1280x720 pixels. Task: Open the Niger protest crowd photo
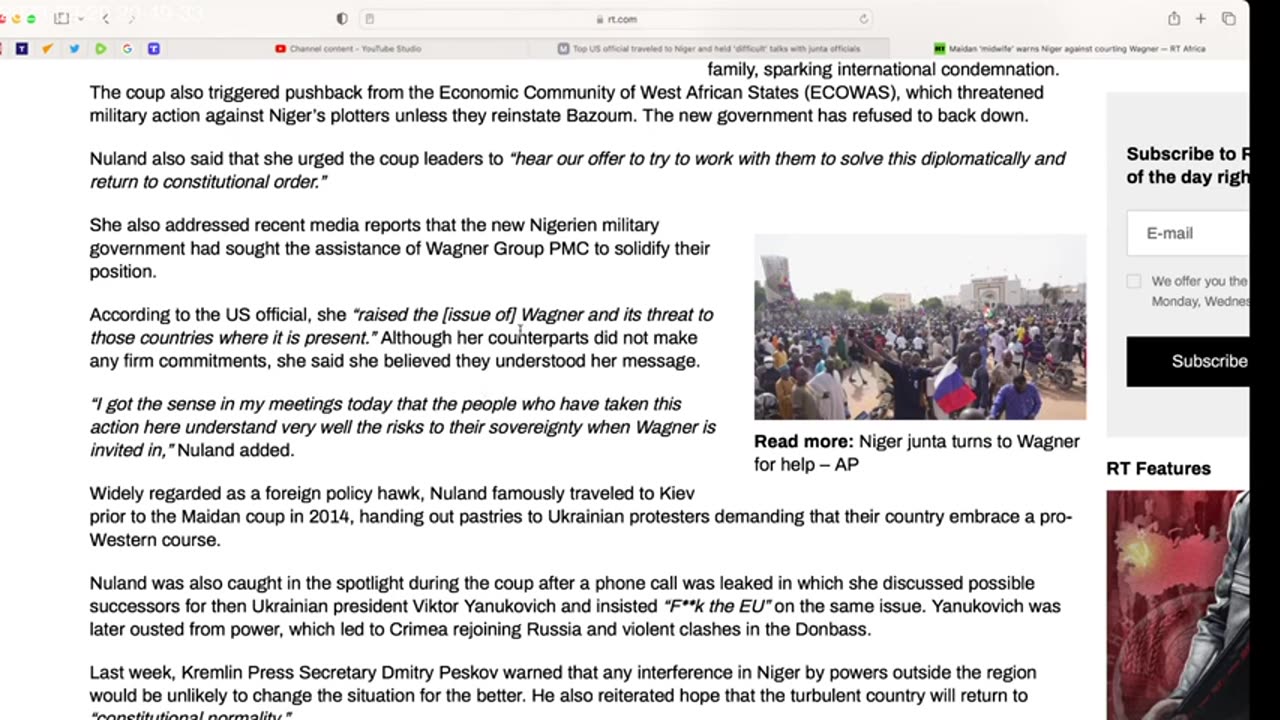(x=920, y=327)
